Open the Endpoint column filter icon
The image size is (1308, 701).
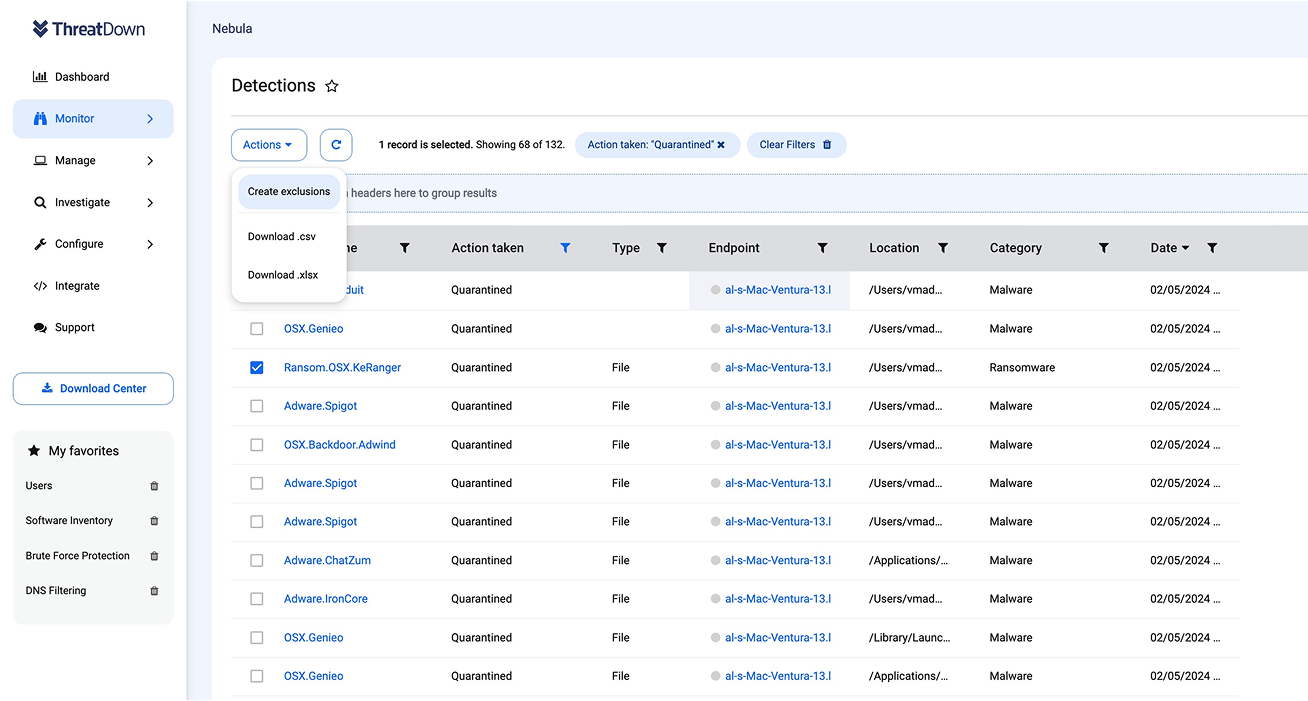[x=822, y=248]
